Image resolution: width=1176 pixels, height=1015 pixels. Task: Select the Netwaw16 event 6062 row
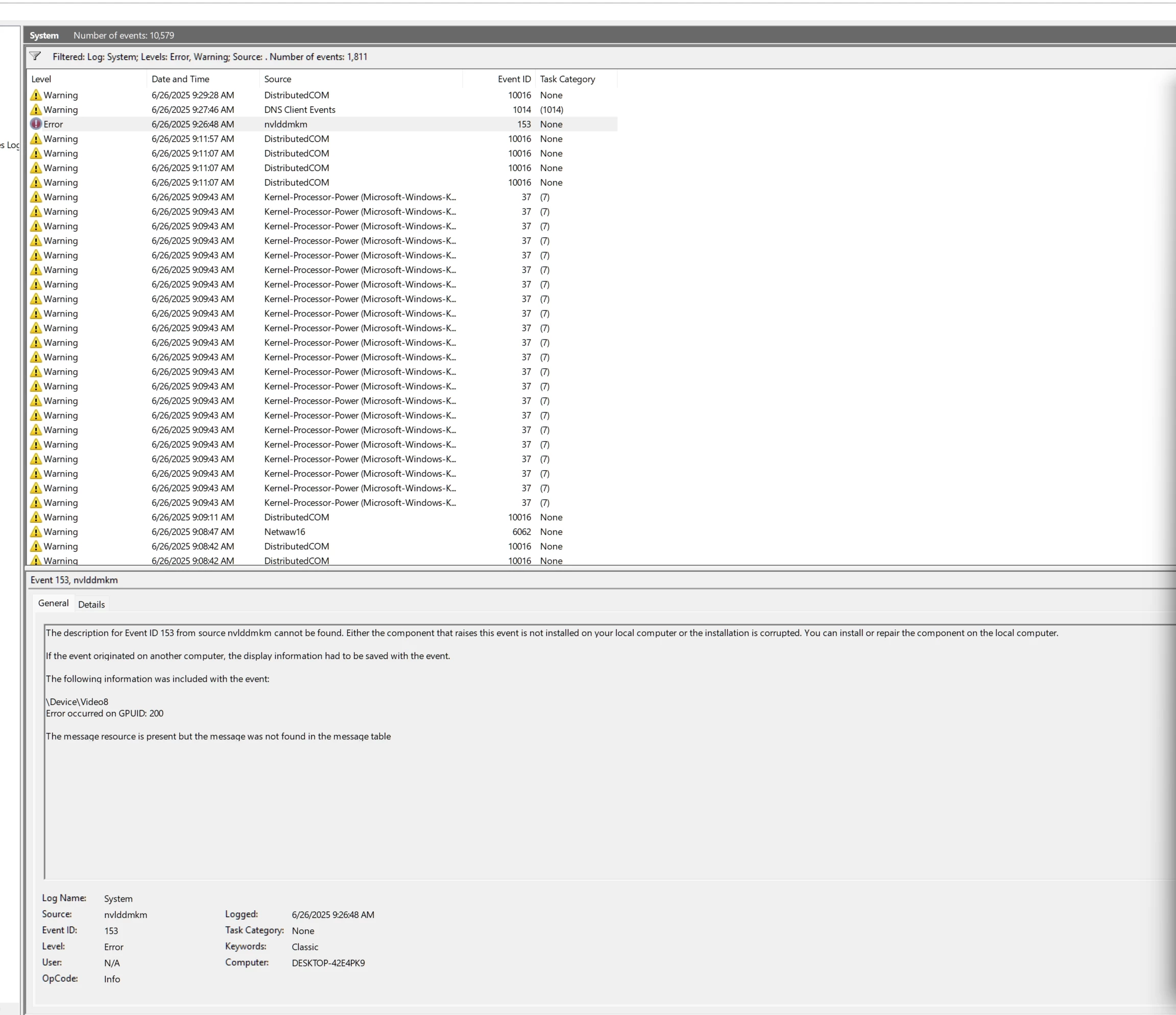pyautogui.click(x=284, y=531)
